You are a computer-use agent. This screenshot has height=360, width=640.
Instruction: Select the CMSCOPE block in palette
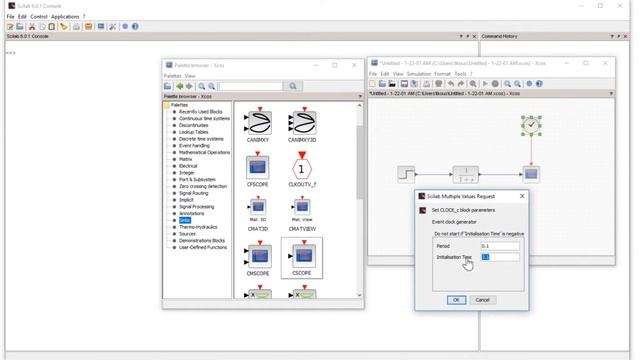(258, 258)
